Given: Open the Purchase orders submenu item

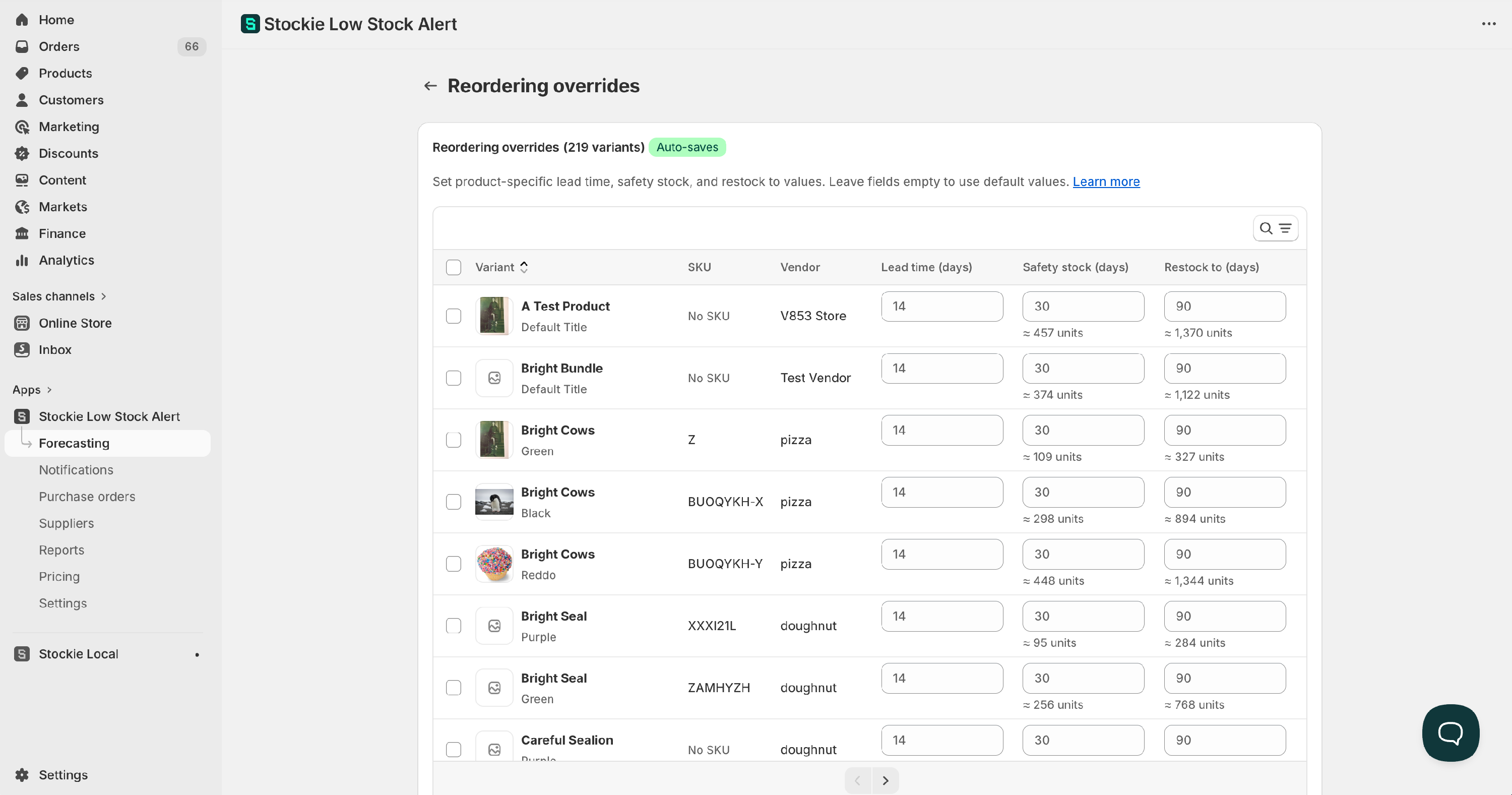Looking at the screenshot, I should (87, 497).
